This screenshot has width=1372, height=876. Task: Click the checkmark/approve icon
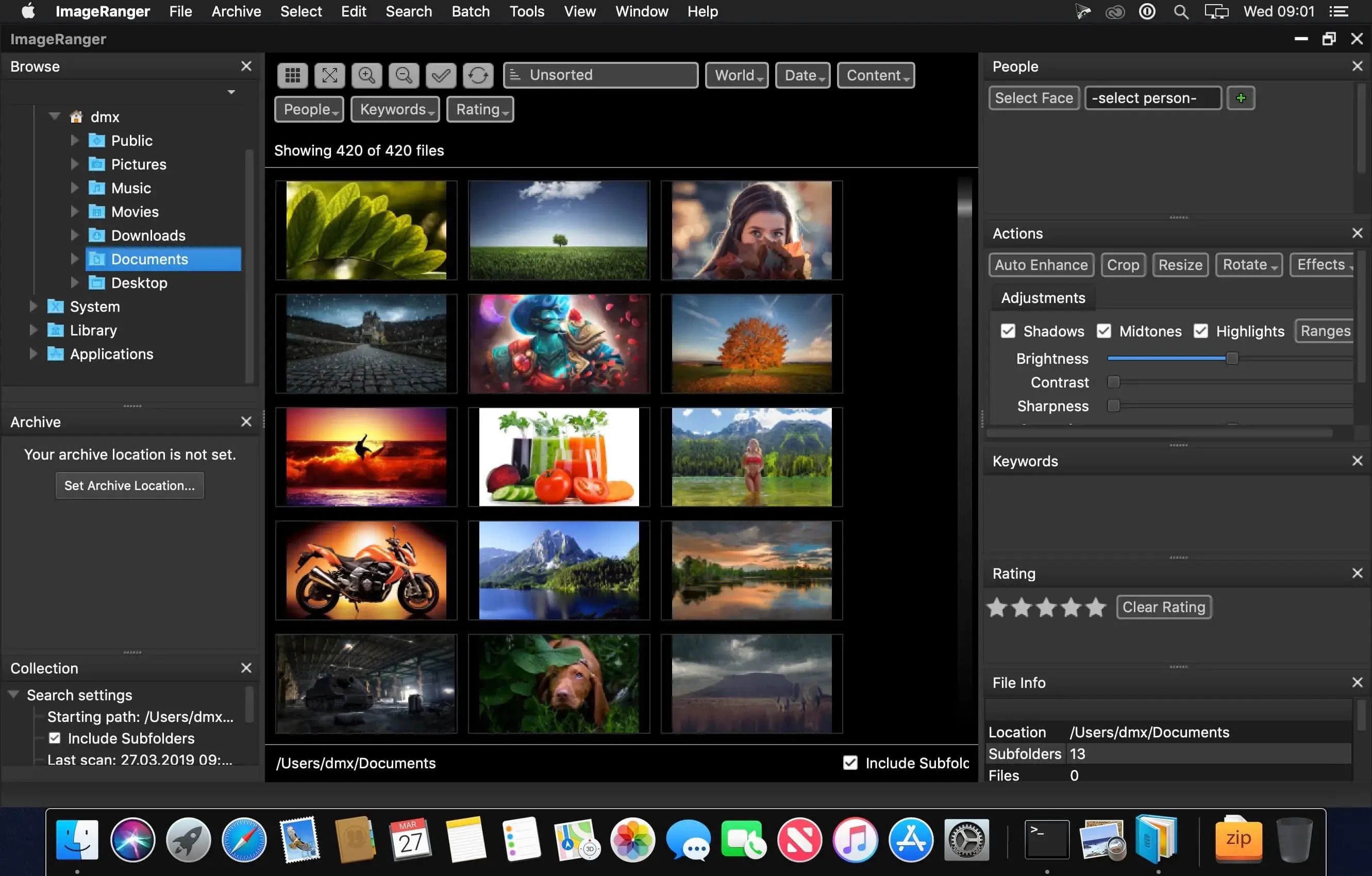(441, 75)
